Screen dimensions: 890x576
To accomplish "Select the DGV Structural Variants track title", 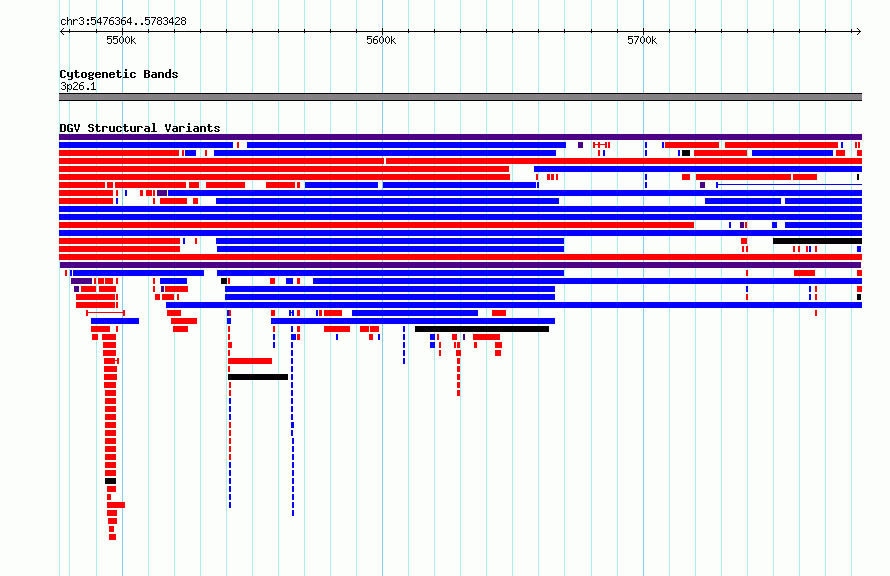I will point(140,128).
